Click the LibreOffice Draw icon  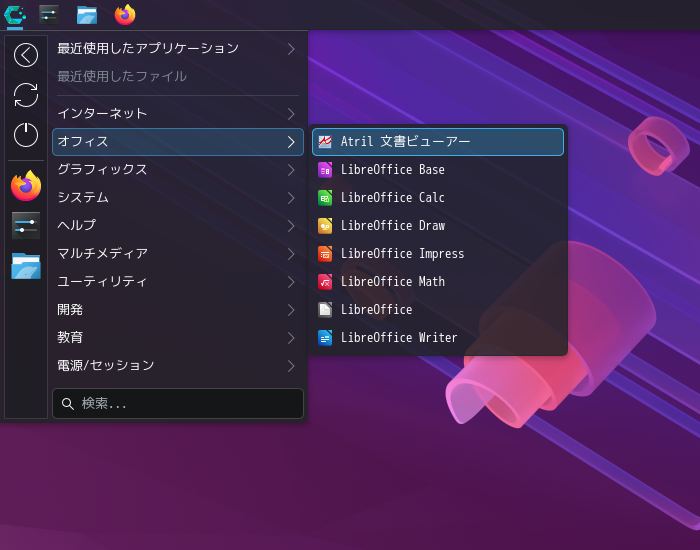(x=325, y=226)
